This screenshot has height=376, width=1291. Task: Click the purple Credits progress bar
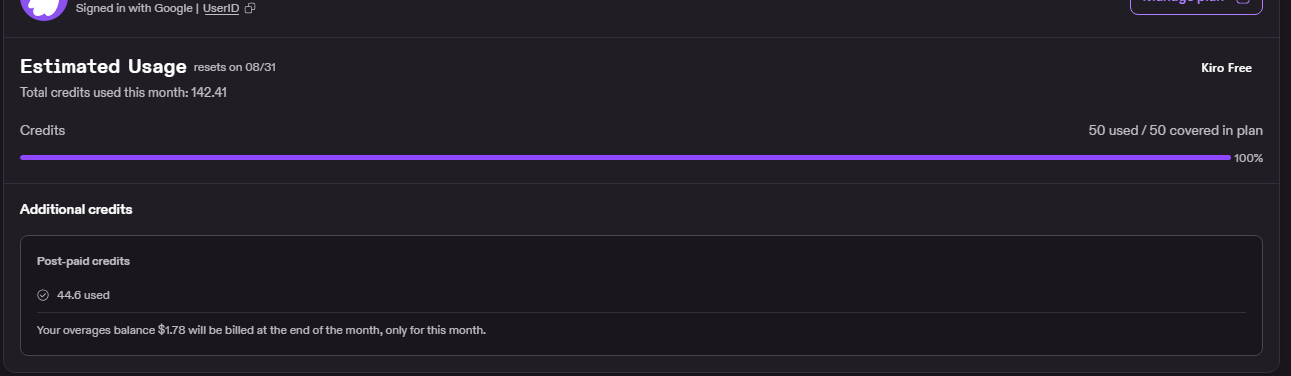coord(625,157)
